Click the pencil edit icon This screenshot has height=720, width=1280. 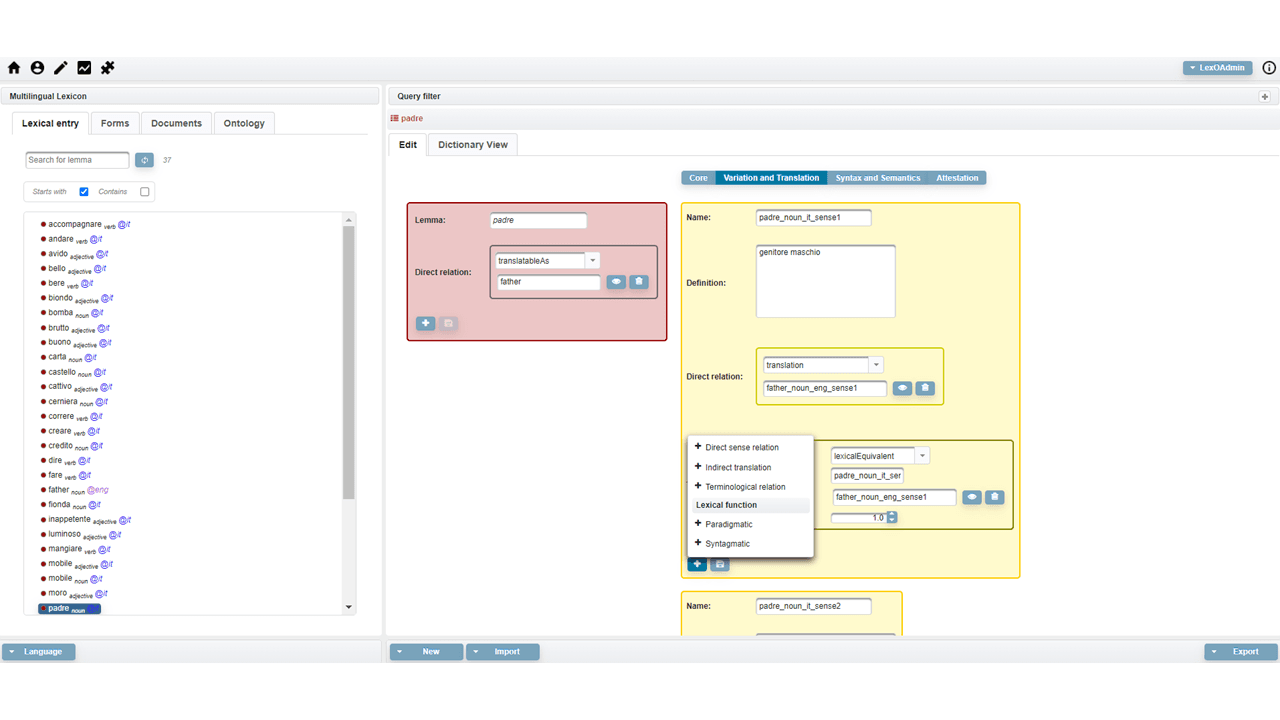61,68
